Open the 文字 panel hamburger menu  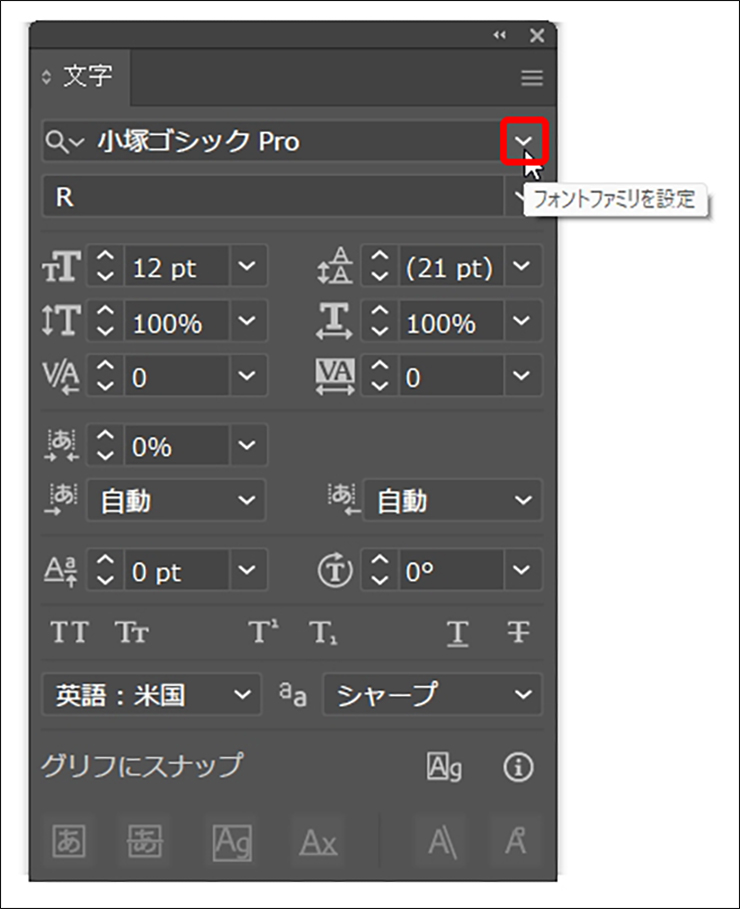coord(531,78)
